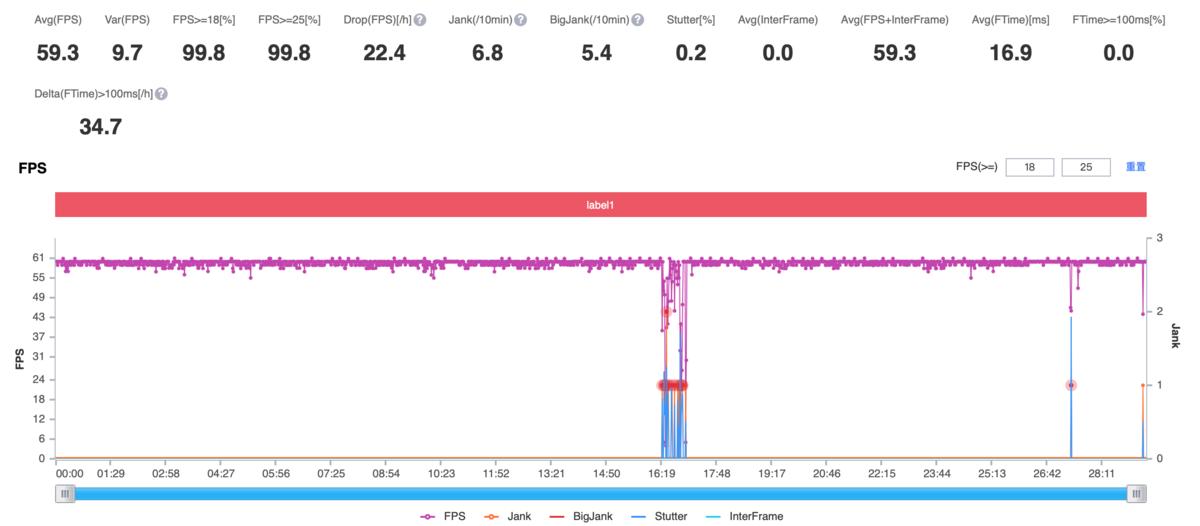Select the red label1 segment bar
Viewport: 1200px width, 526px height.
coord(600,204)
